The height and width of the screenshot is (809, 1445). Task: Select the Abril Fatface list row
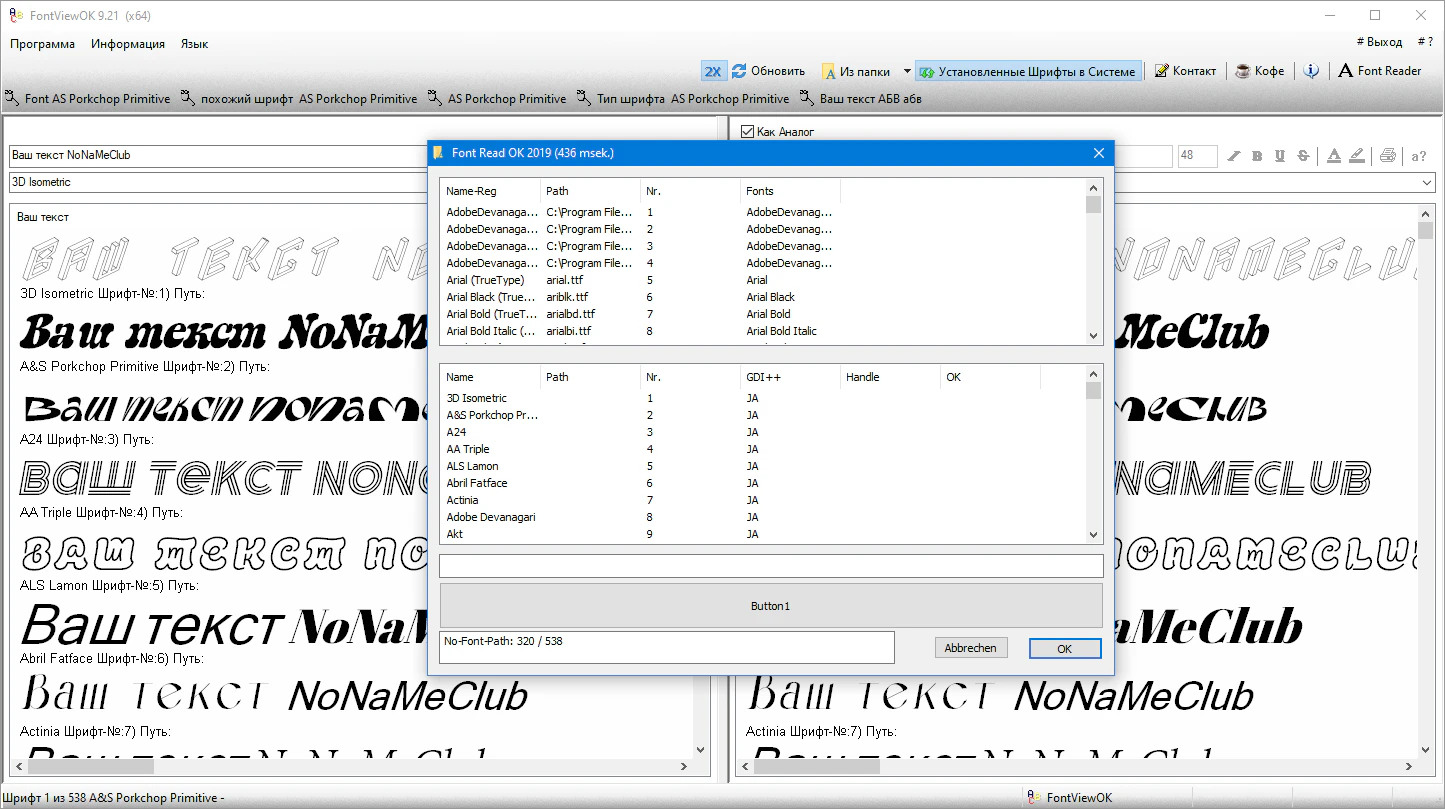[477, 483]
